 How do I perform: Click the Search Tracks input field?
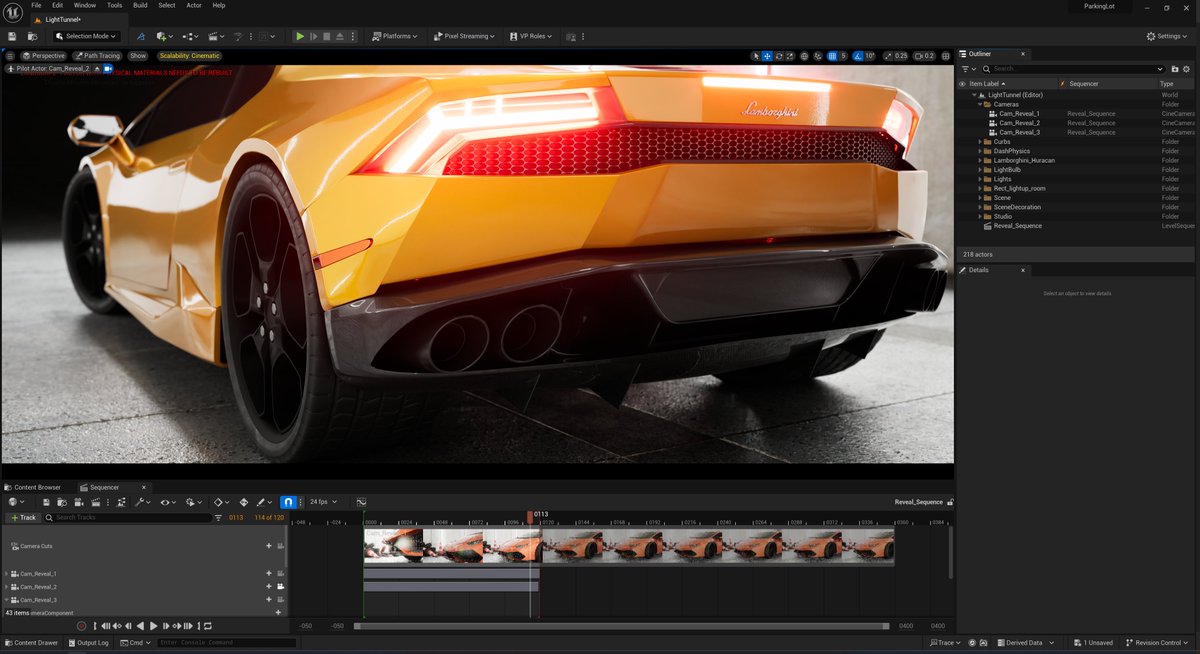pyautogui.click(x=130, y=518)
